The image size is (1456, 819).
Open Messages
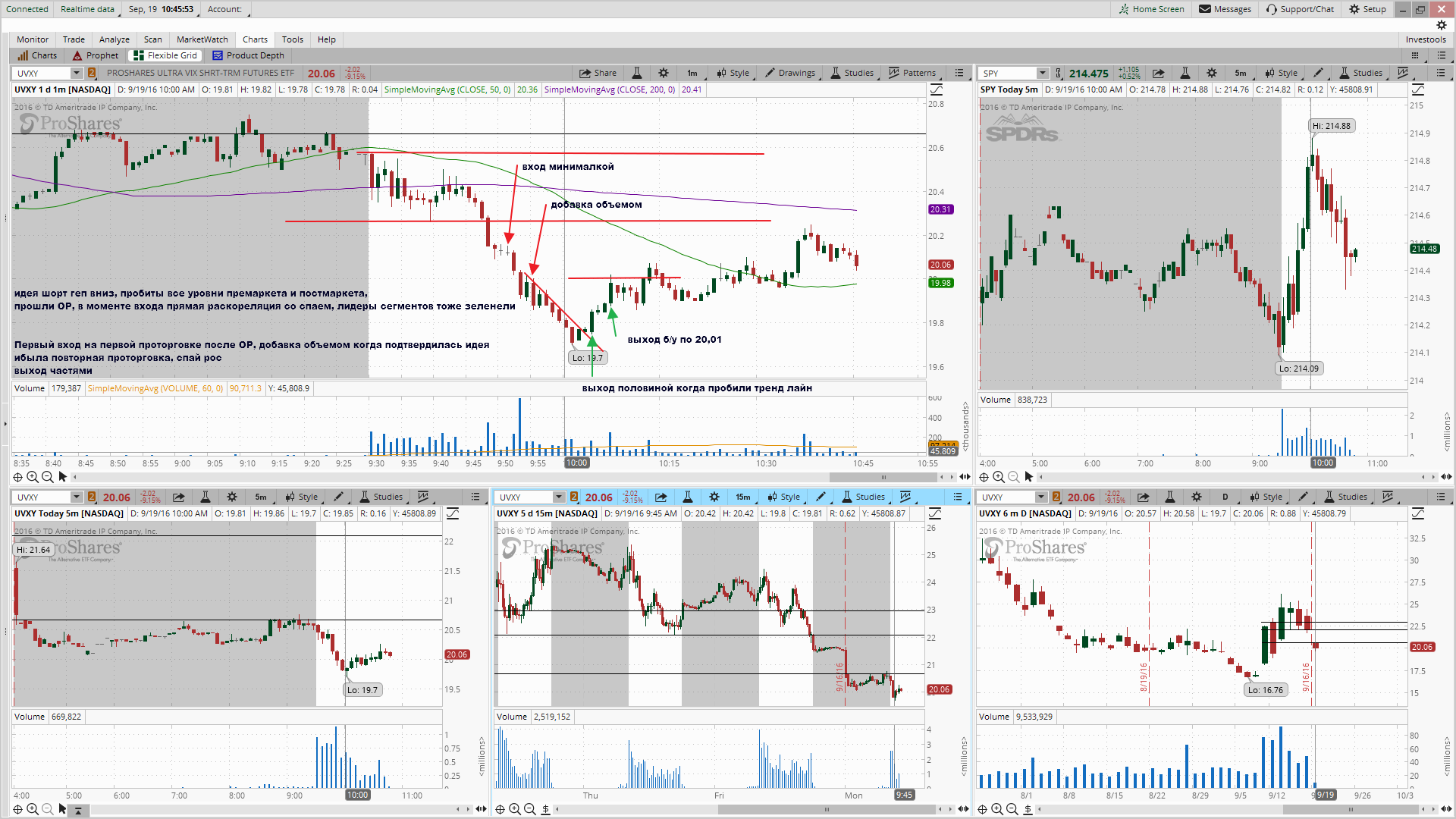pyautogui.click(x=1225, y=9)
